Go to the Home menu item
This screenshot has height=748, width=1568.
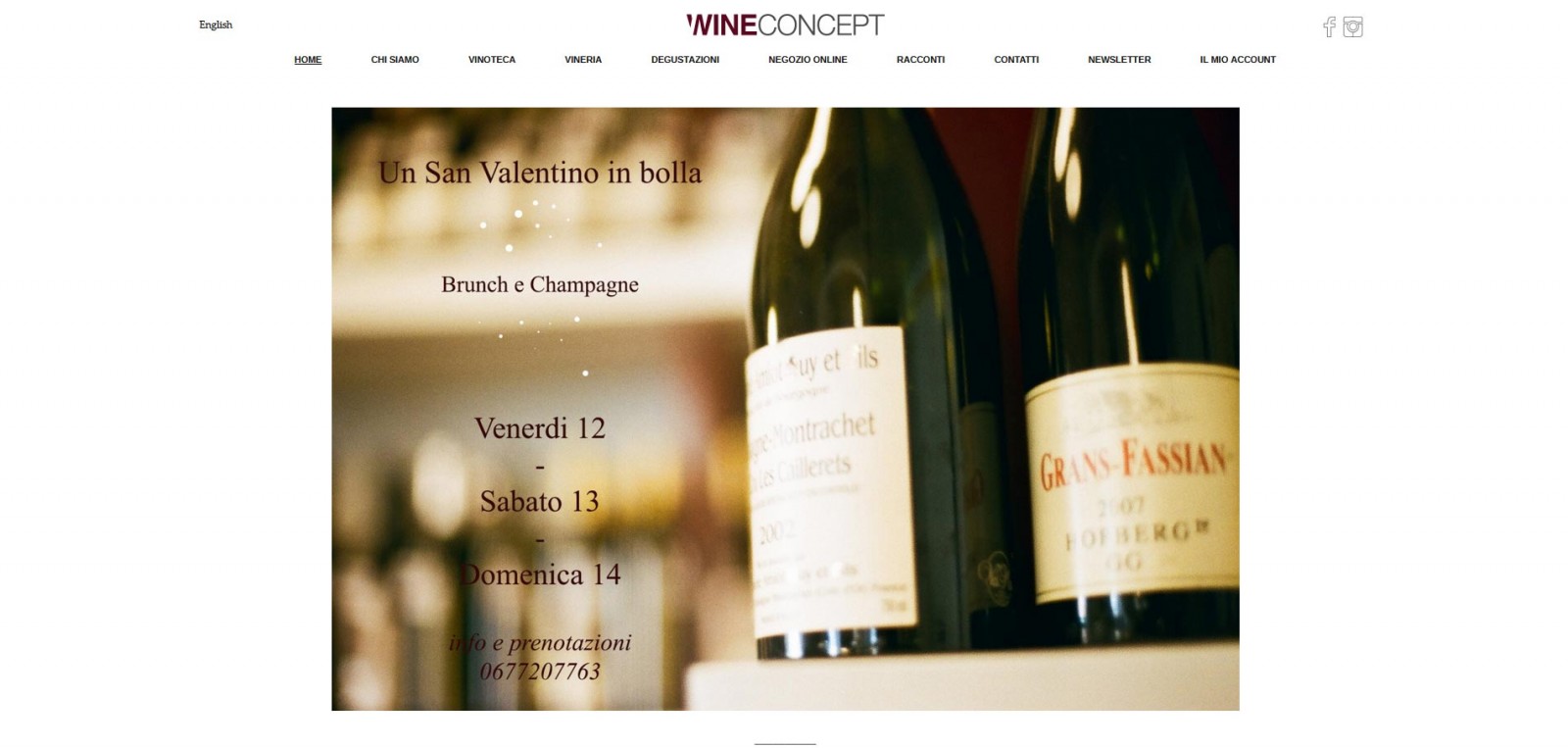[308, 60]
